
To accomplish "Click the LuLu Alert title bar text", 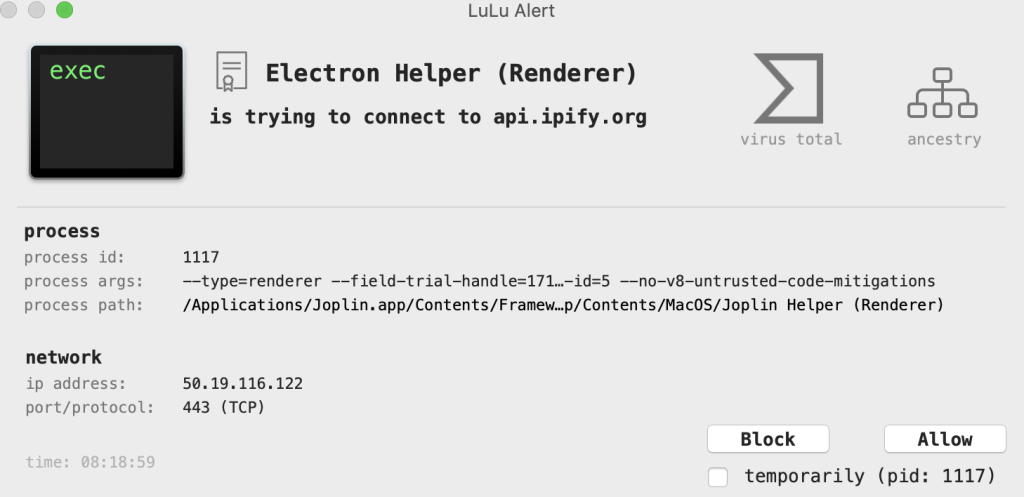I will tap(511, 12).
